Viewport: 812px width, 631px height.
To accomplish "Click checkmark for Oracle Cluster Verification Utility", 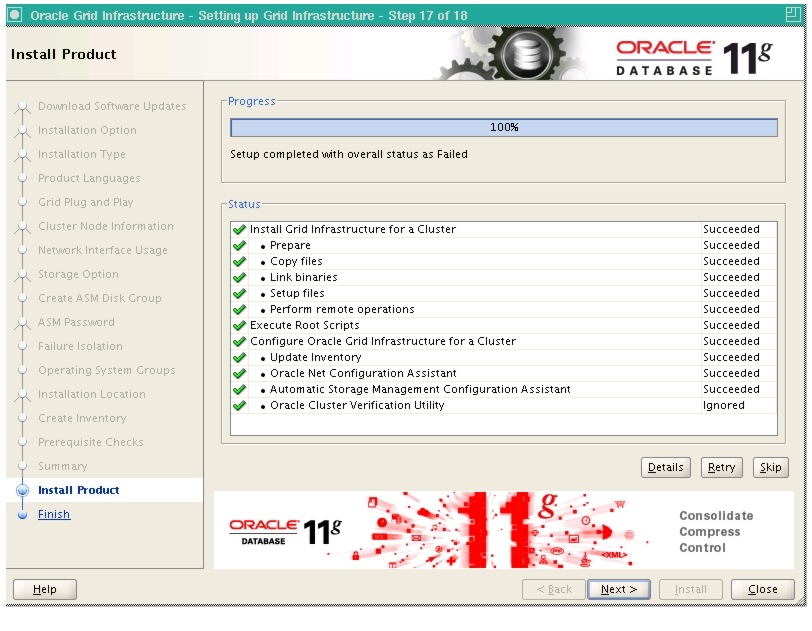I will pyautogui.click(x=239, y=406).
